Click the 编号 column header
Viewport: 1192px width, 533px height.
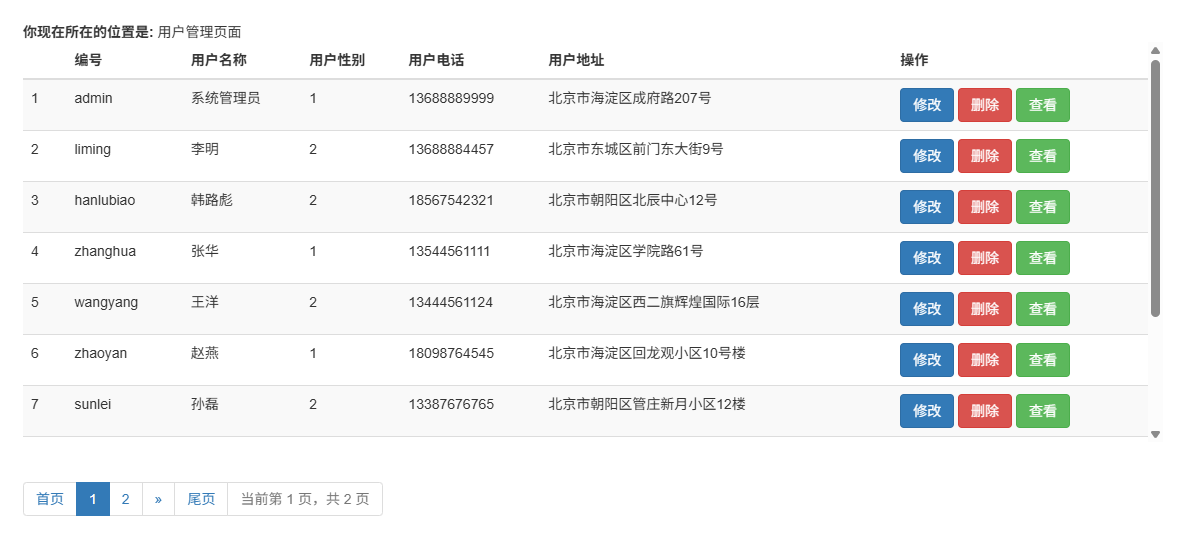tap(88, 60)
